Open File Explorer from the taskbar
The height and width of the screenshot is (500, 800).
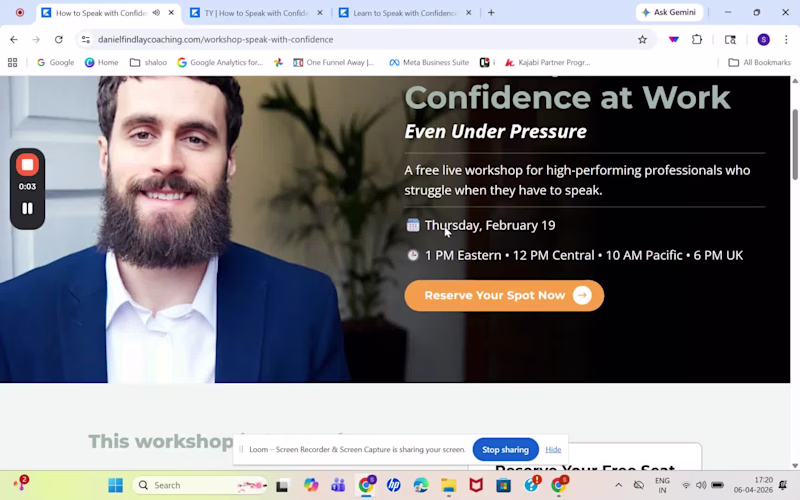(448, 485)
